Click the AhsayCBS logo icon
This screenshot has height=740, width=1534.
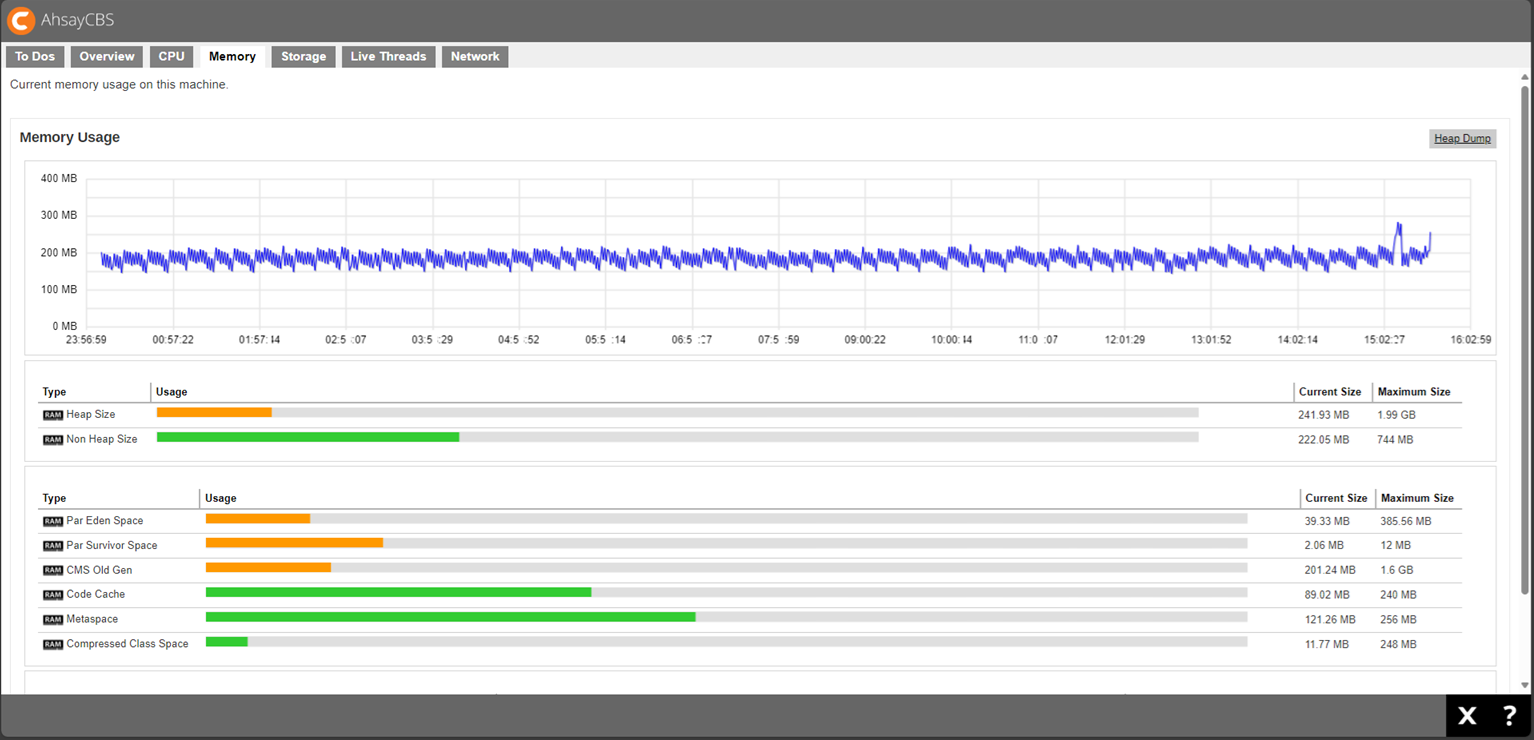(x=21, y=20)
